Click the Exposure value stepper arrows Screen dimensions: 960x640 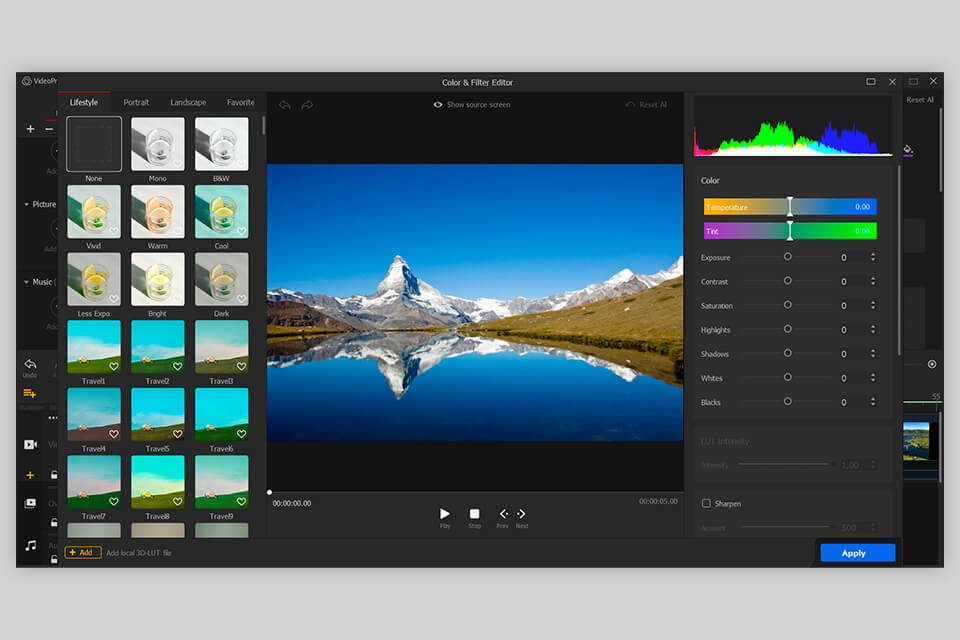coord(873,257)
